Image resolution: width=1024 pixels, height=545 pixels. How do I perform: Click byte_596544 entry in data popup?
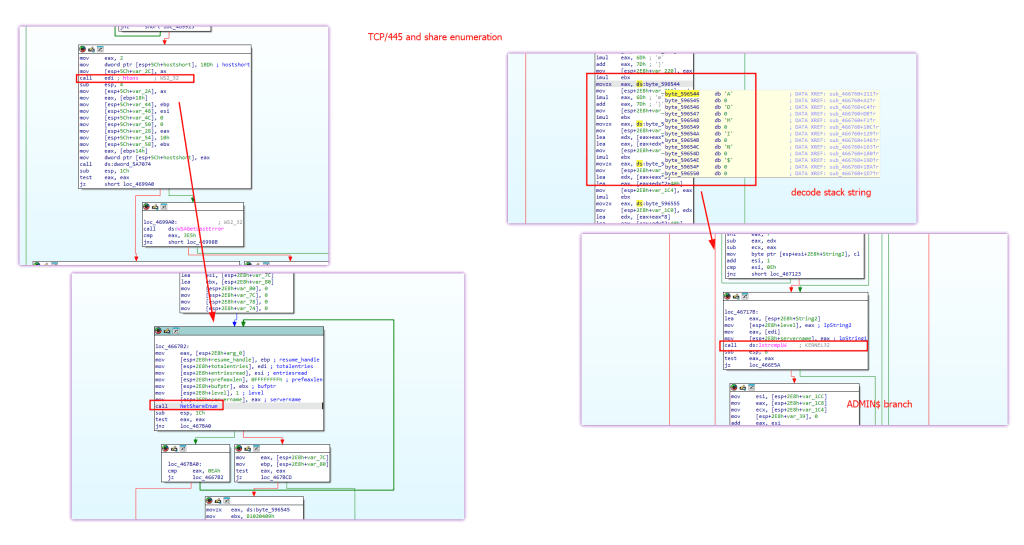pos(682,94)
